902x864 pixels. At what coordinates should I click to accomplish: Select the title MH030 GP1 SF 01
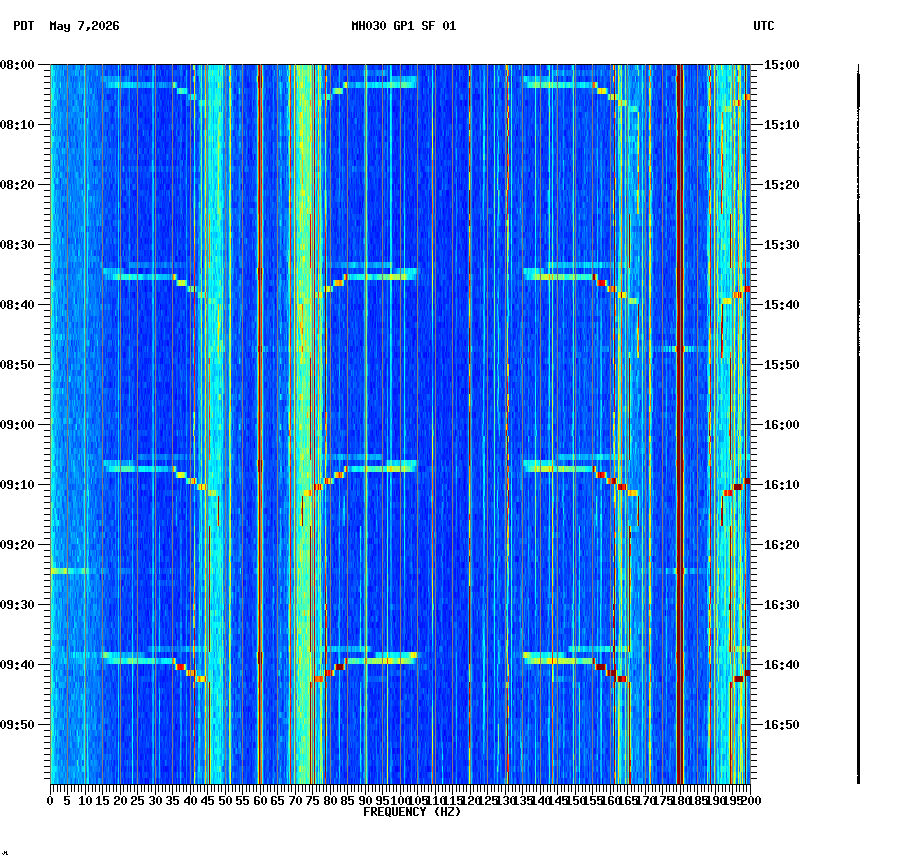[404, 26]
